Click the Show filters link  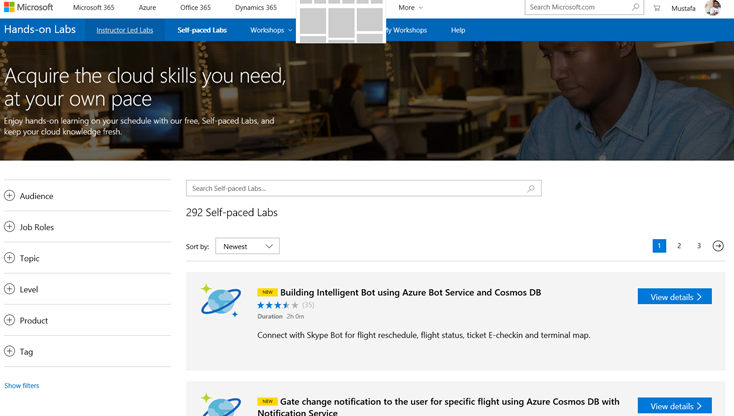point(22,386)
